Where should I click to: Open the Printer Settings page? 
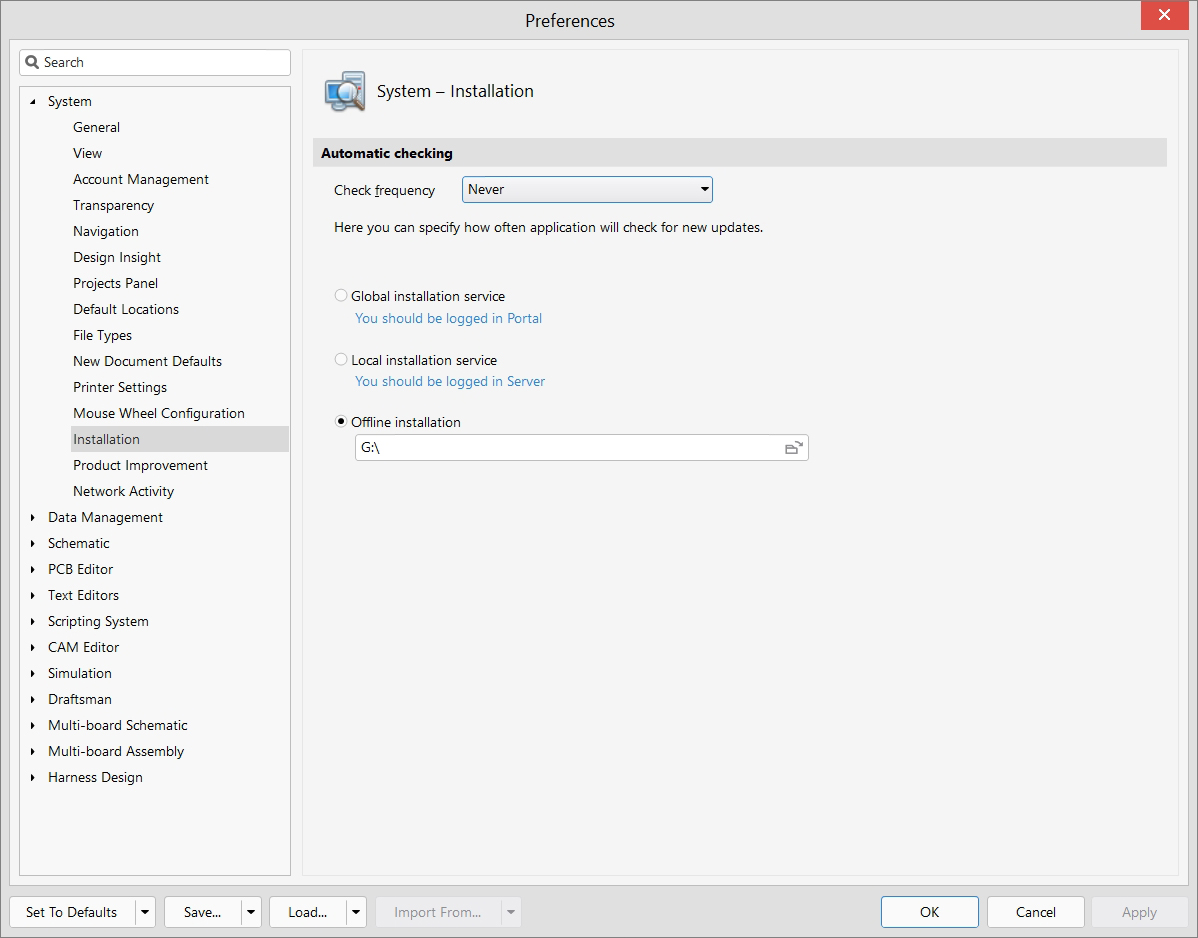(120, 387)
